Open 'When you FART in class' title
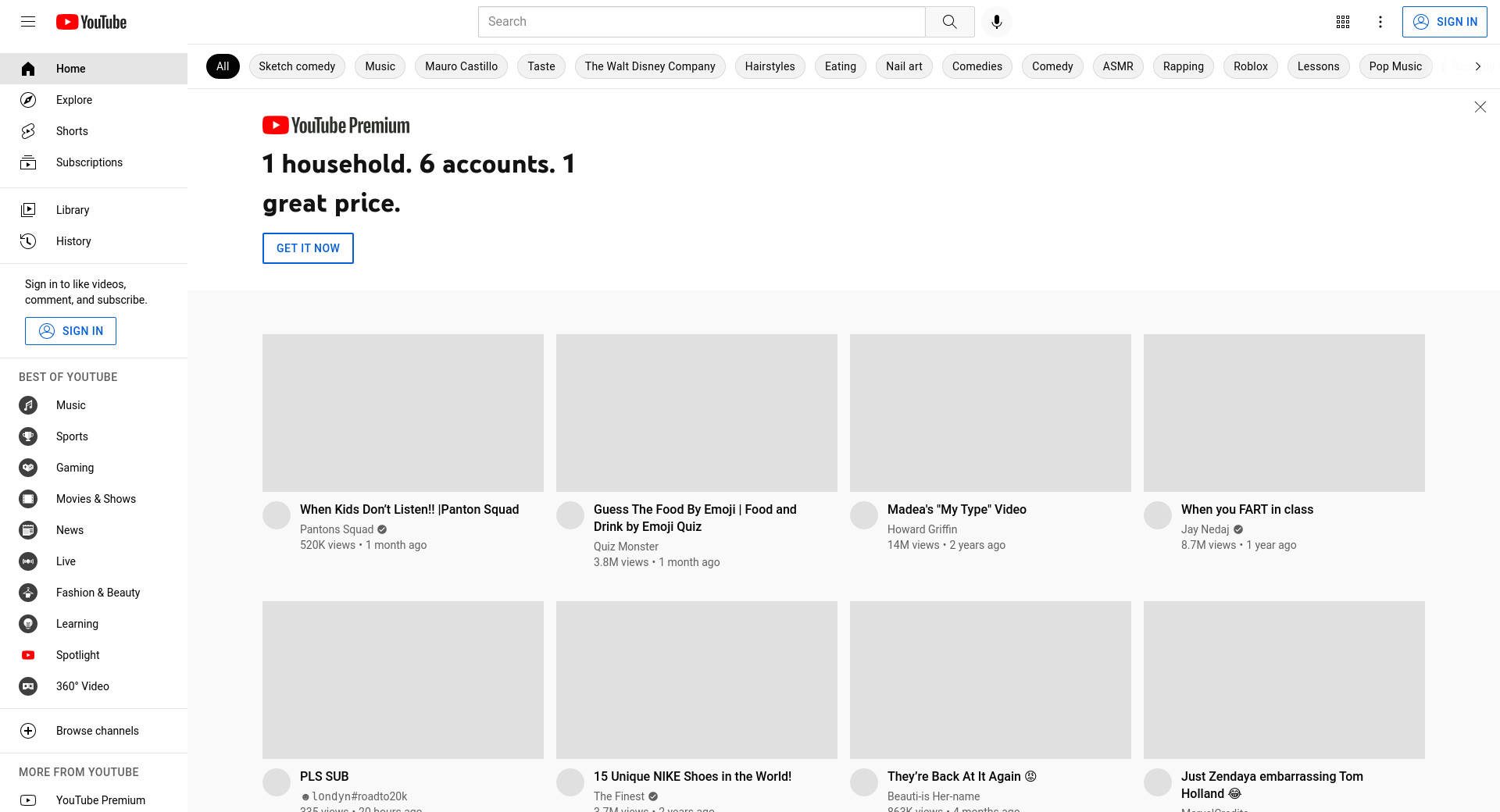Viewport: 1500px width, 812px height. click(1247, 510)
